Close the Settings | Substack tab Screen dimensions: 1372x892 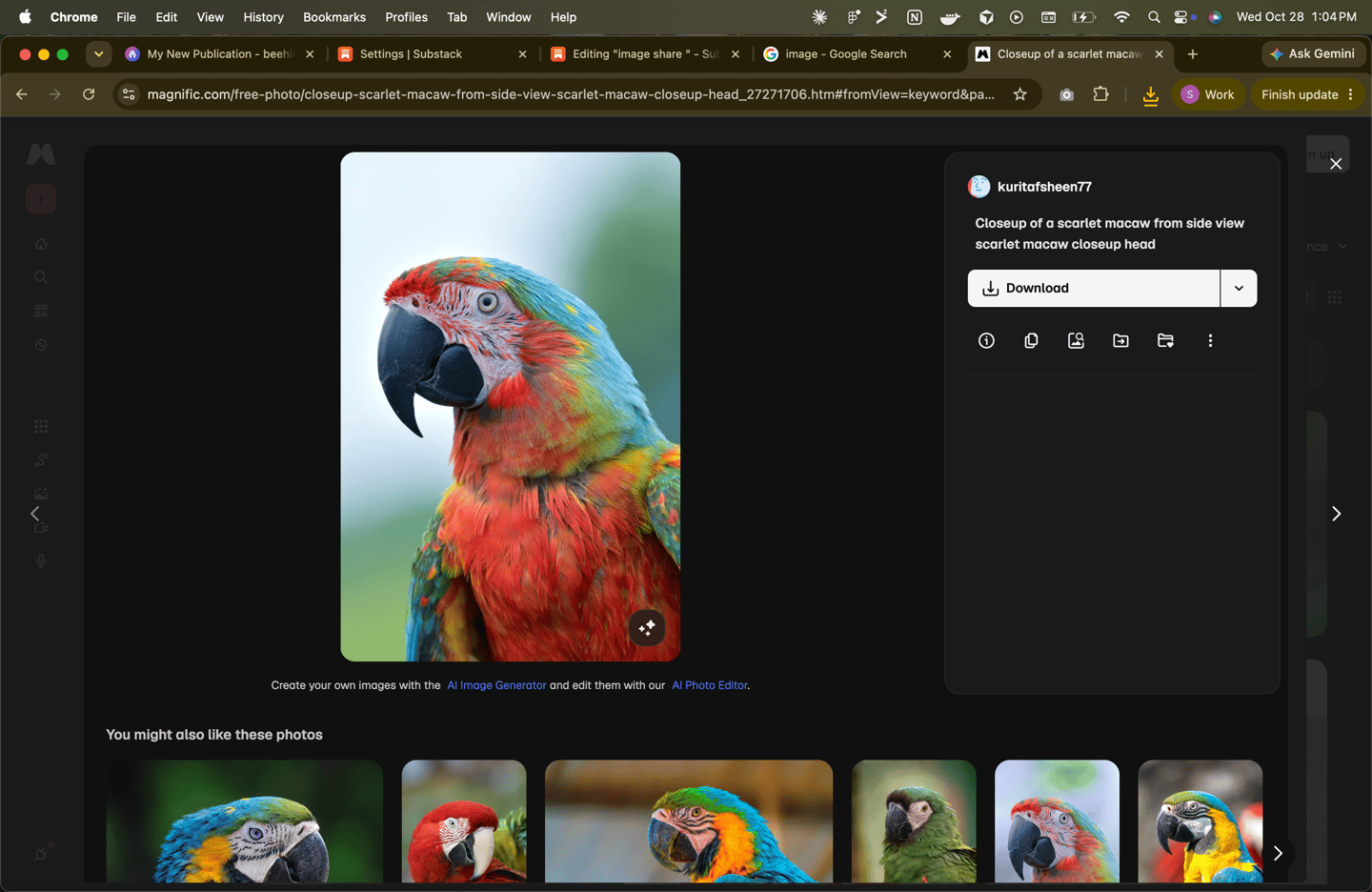click(522, 54)
